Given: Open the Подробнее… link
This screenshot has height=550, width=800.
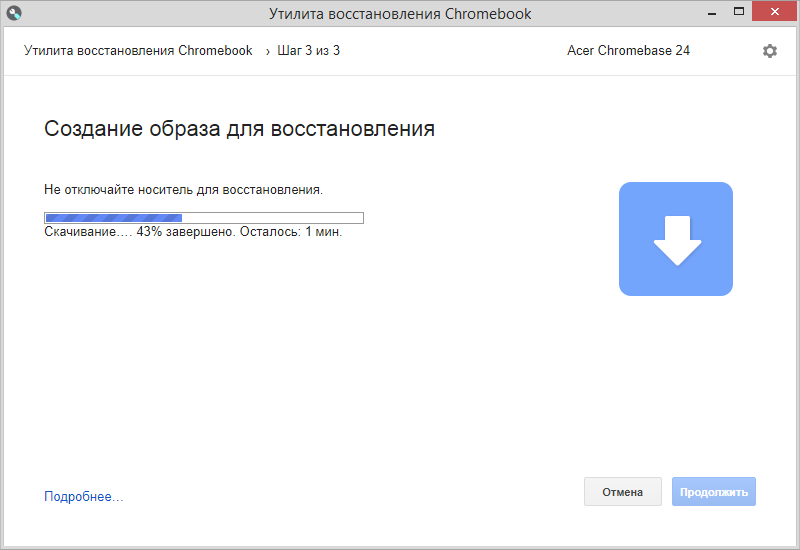Looking at the screenshot, I should pyautogui.click(x=84, y=496).
